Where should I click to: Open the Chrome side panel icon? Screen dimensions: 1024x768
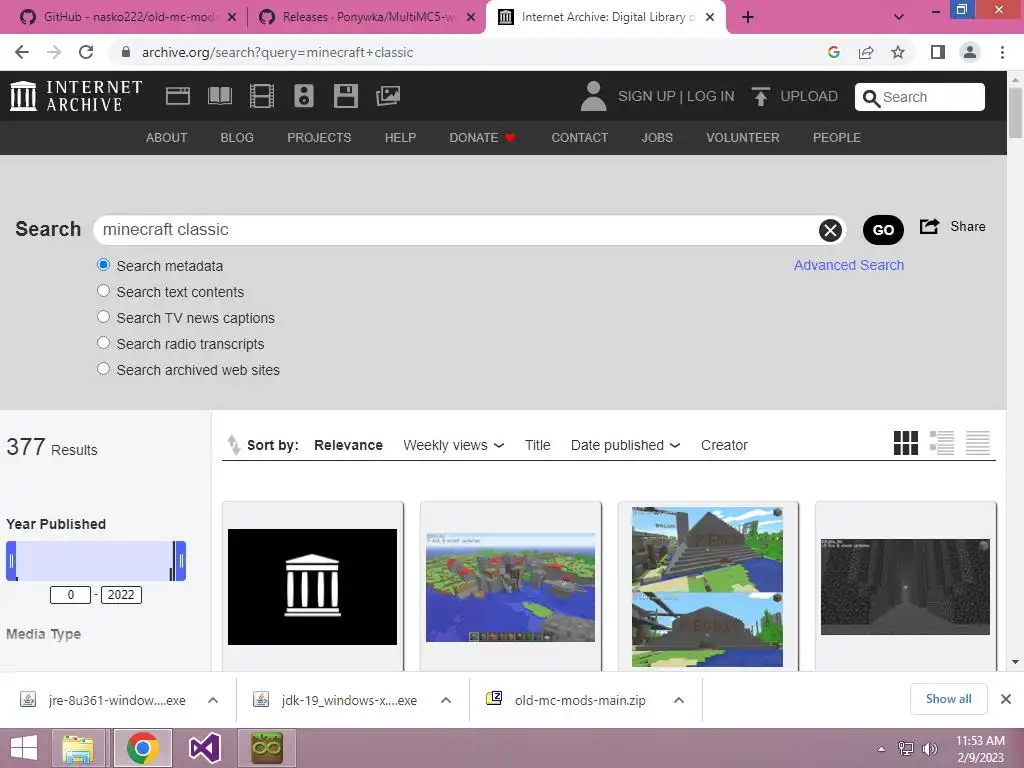[x=938, y=52]
